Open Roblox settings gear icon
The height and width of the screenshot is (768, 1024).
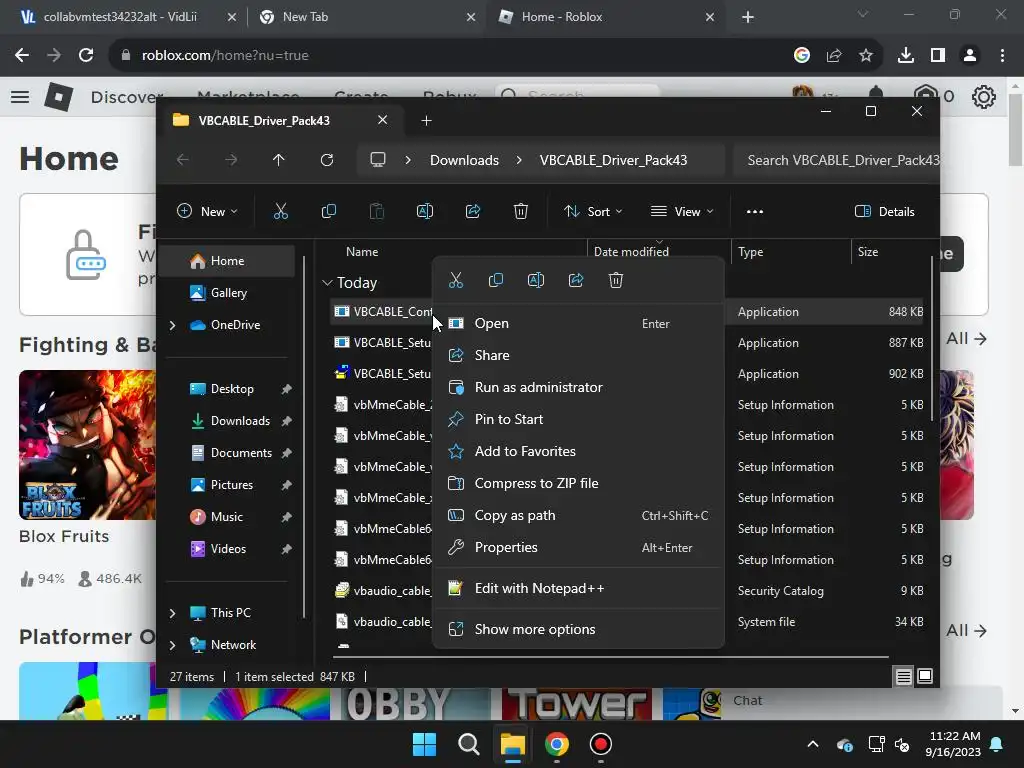[x=984, y=97]
